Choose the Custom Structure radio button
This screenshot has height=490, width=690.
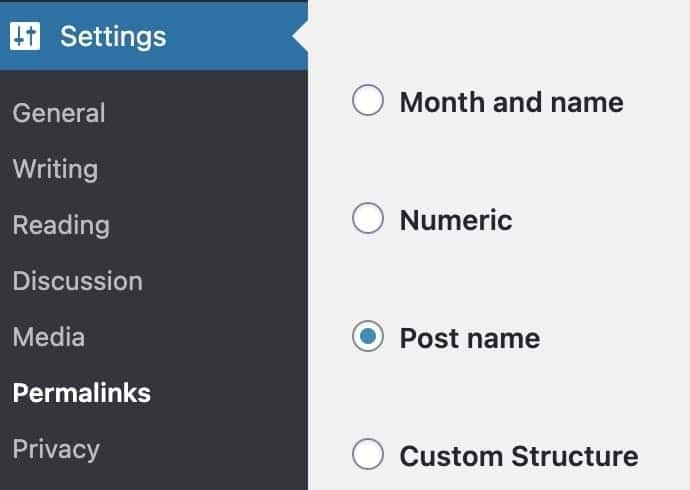pos(368,454)
